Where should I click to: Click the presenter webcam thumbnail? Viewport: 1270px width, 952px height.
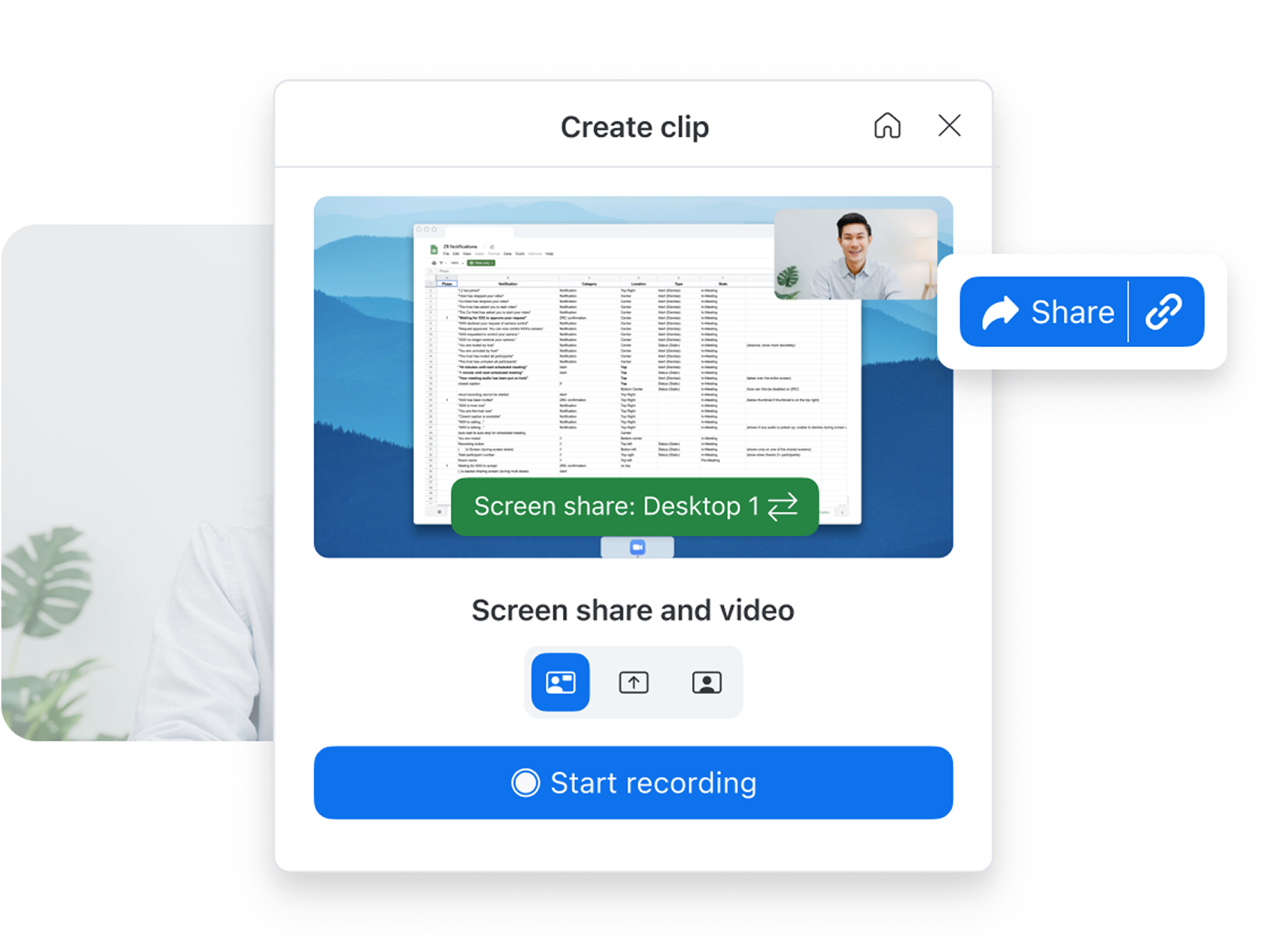(x=855, y=254)
